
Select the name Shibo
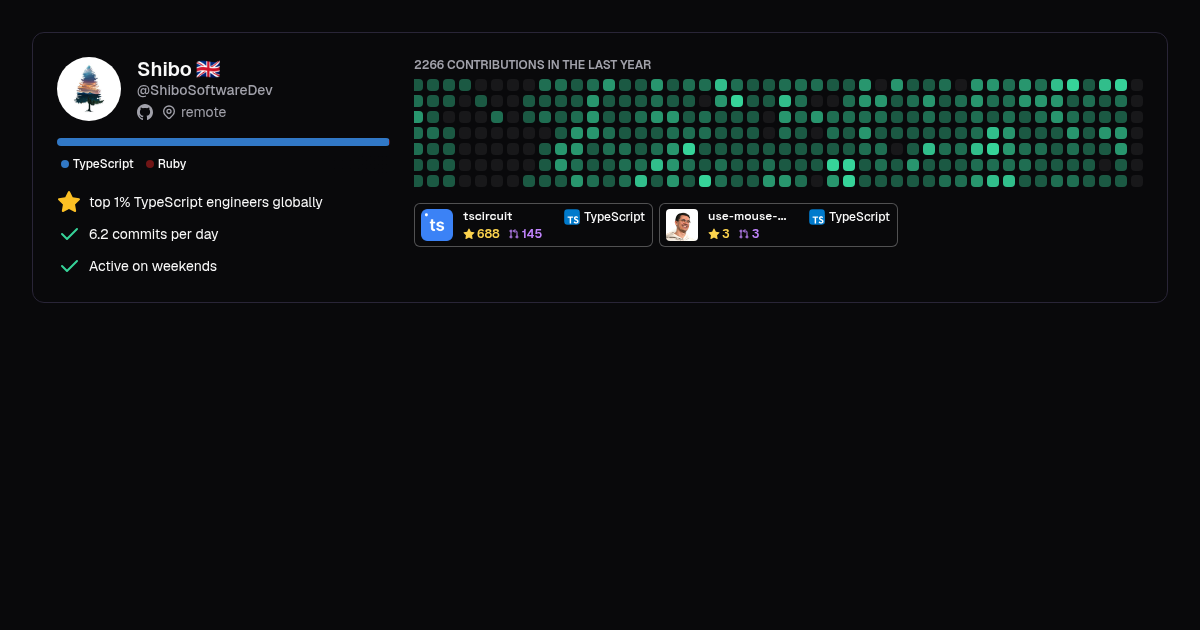tap(164, 69)
